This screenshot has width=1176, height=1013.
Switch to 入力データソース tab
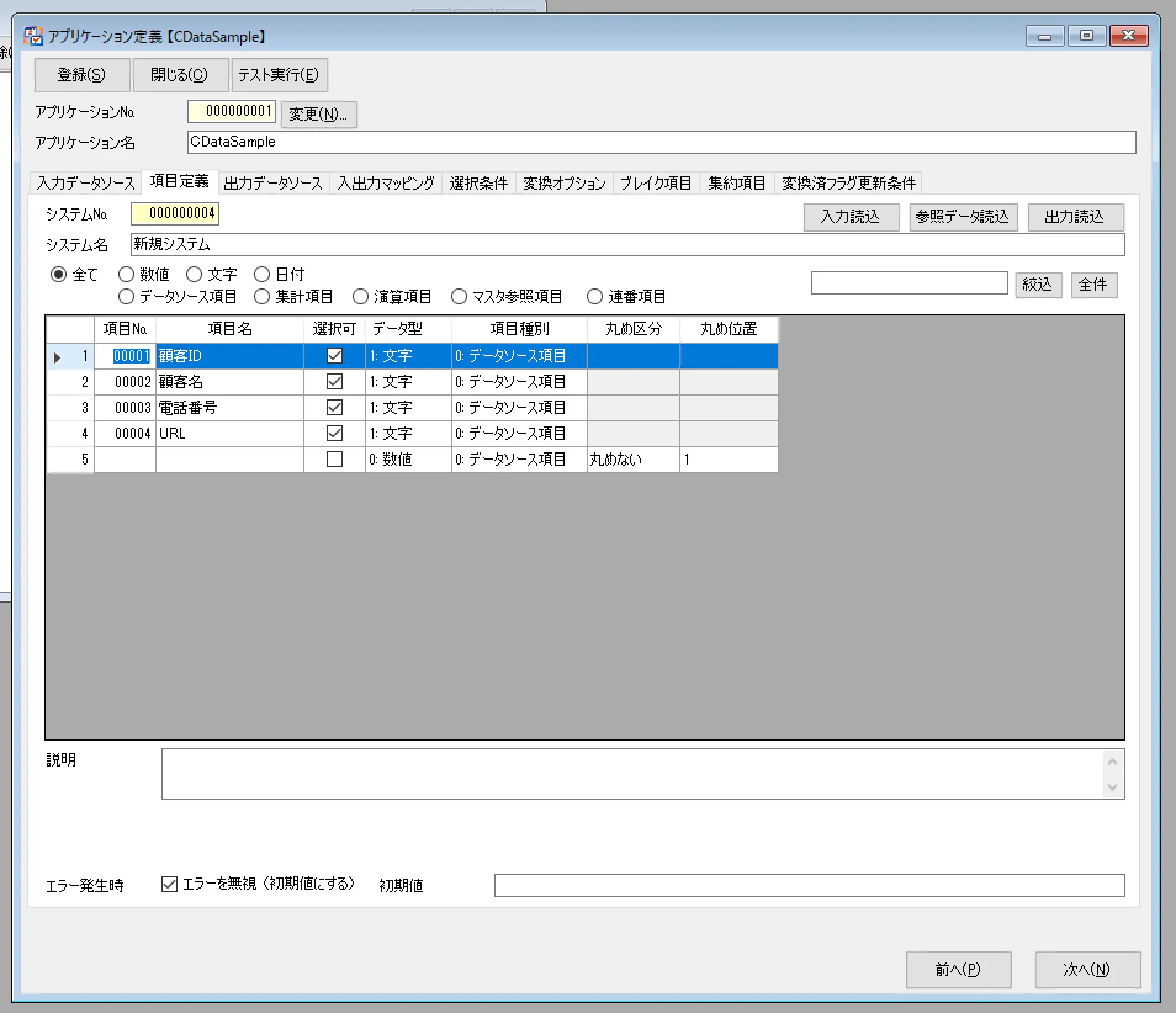86,183
